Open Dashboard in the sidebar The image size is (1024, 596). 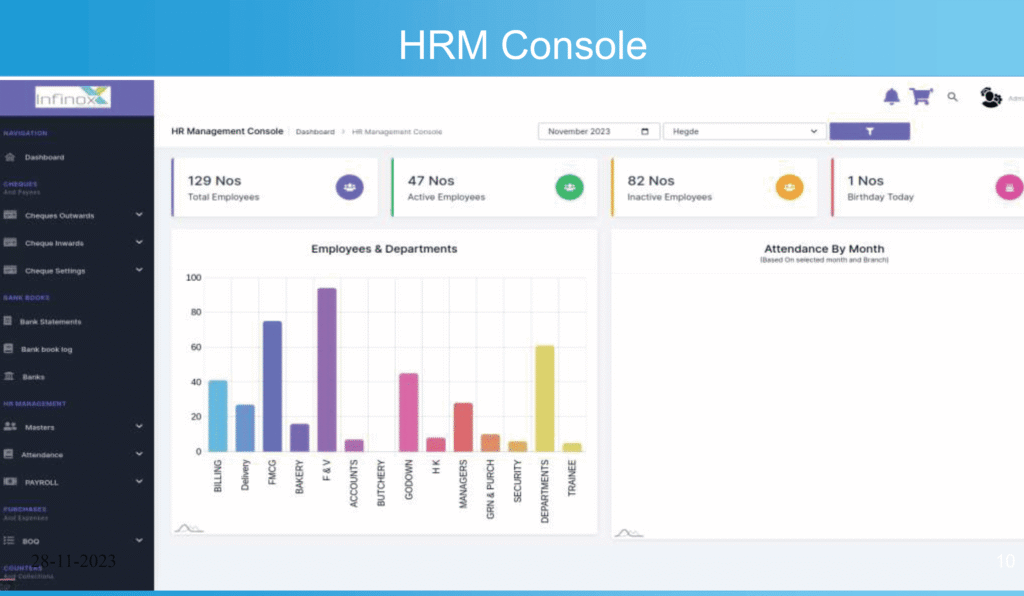point(44,157)
